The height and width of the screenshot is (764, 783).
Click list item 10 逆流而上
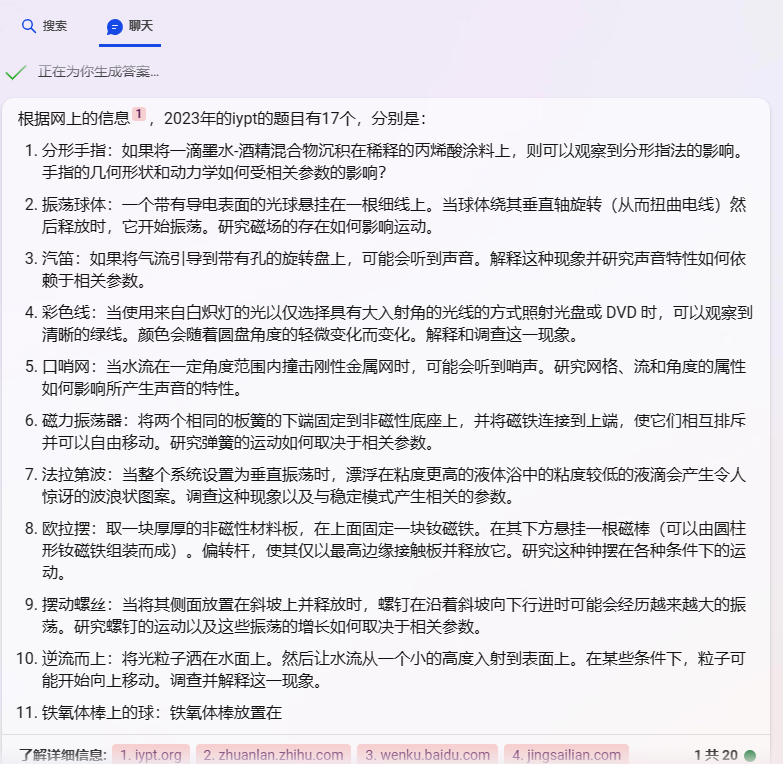pos(382,669)
